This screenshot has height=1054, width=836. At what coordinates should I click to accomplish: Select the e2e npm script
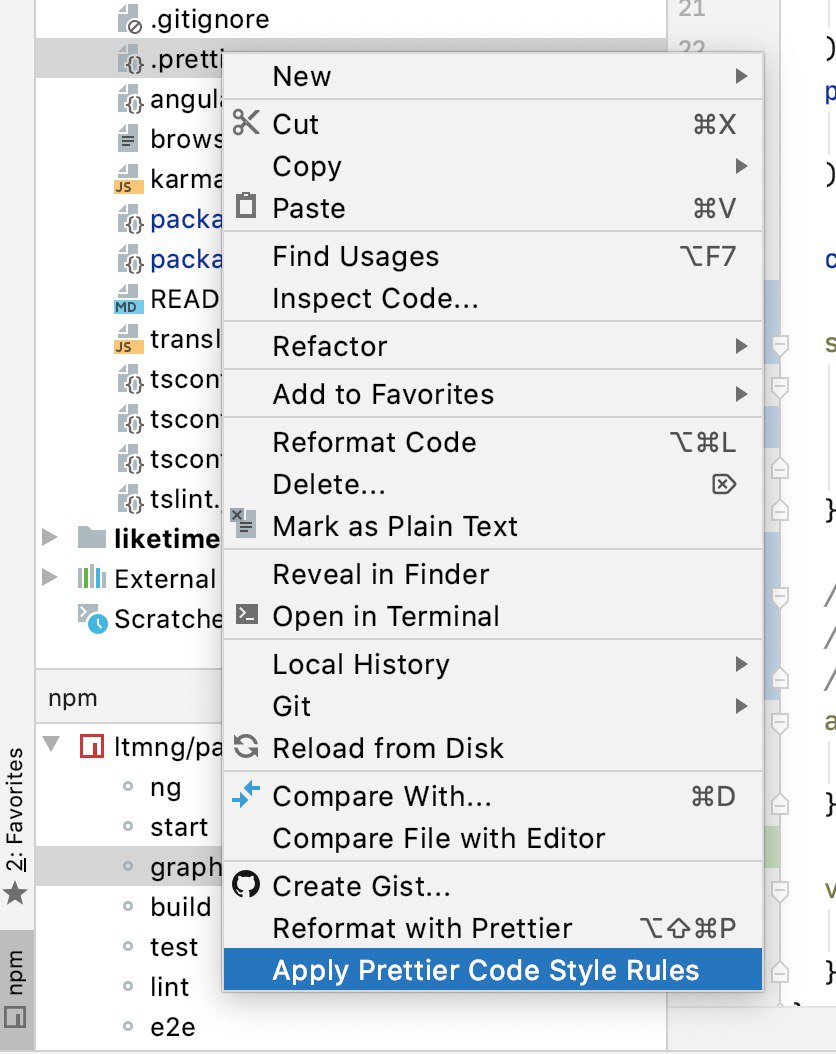coord(173,1027)
